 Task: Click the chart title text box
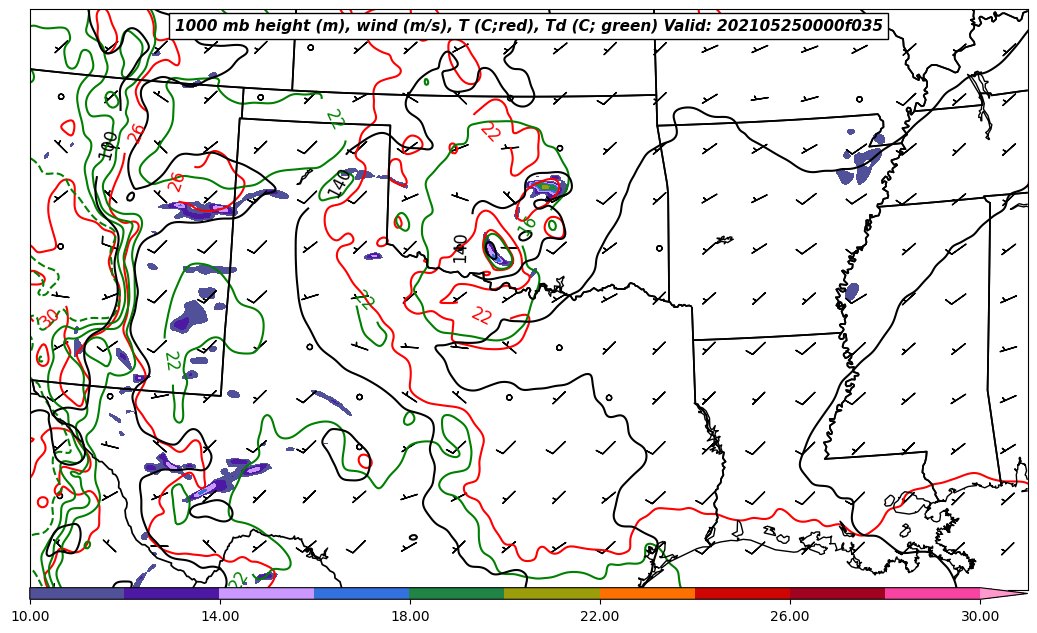[x=528, y=26]
